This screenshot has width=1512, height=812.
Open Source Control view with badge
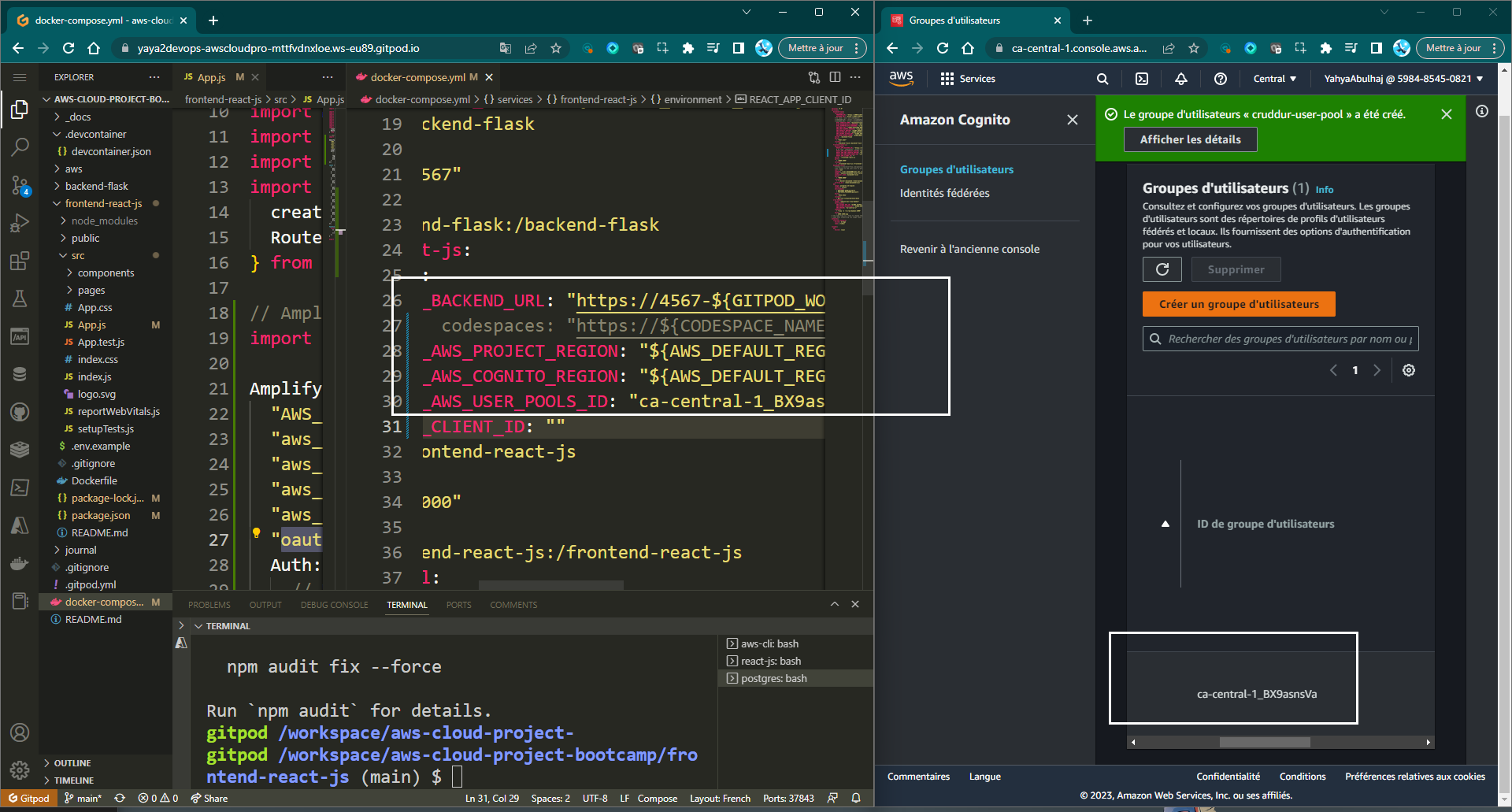click(20, 185)
